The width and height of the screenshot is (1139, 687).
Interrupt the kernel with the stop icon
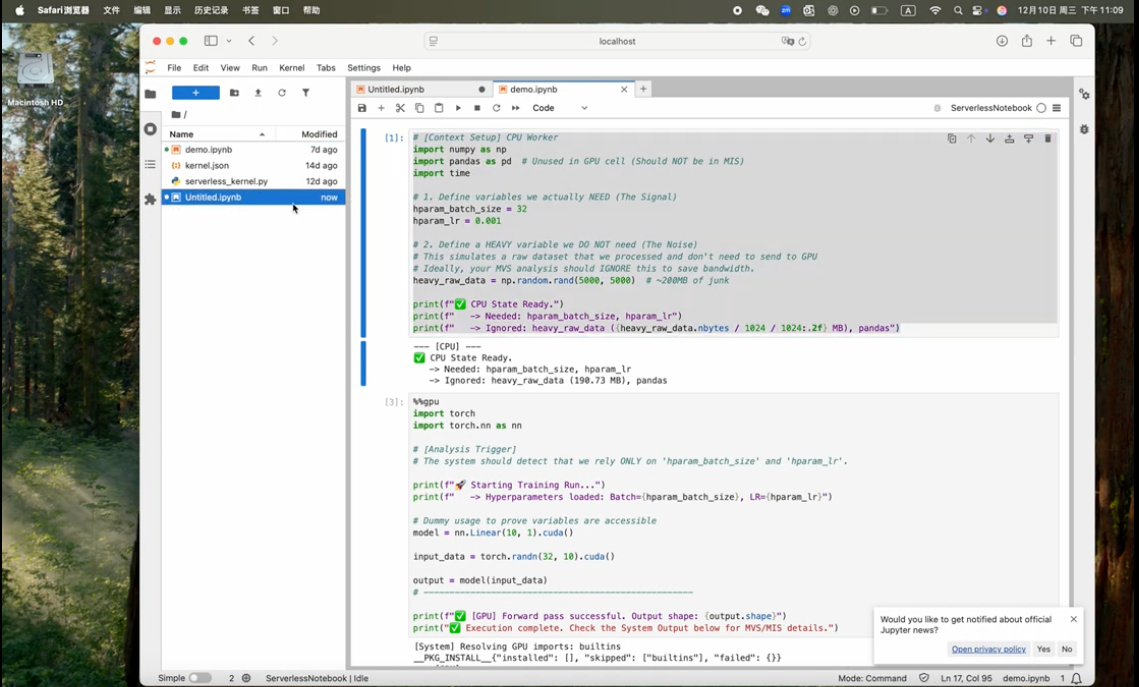point(477,108)
